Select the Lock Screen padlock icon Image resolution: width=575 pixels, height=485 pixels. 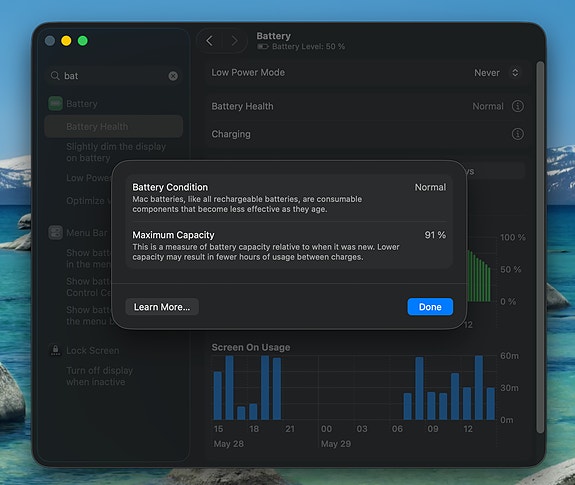[x=55, y=350]
